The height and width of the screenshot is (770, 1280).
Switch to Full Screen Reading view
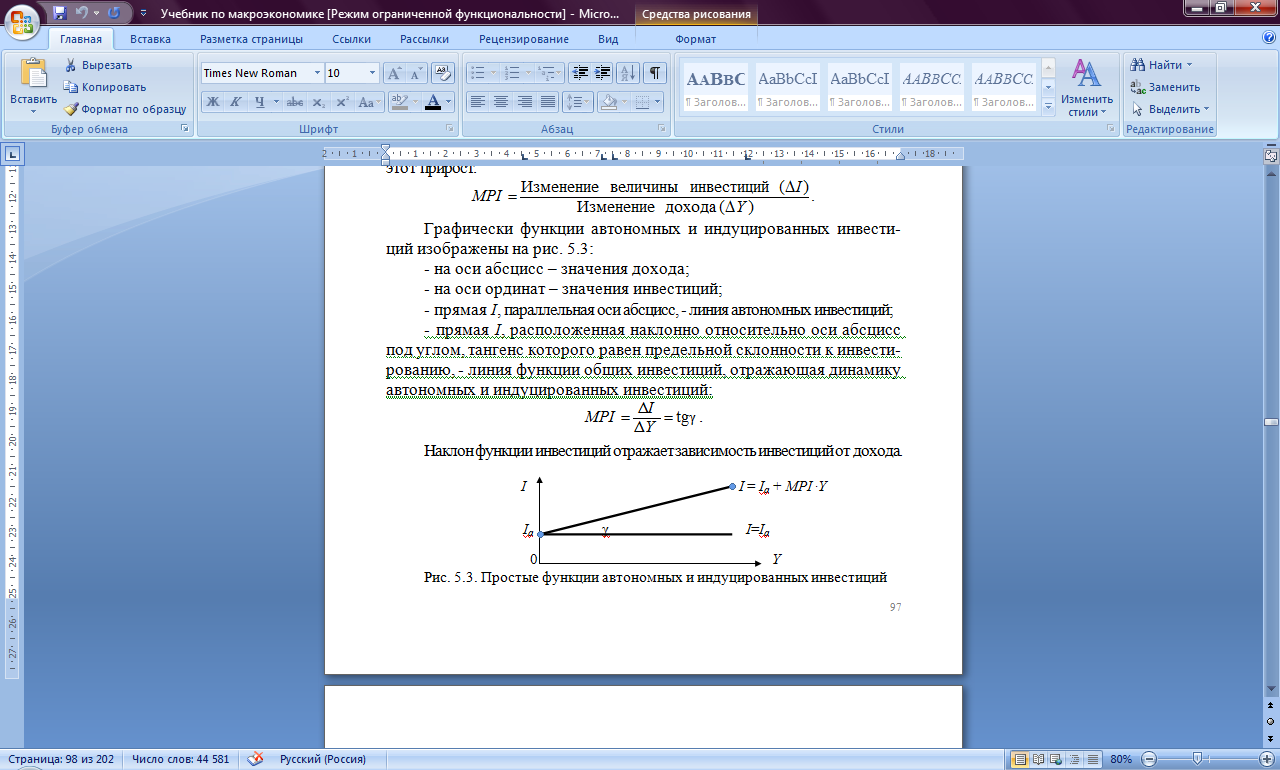coord(1037,759)
